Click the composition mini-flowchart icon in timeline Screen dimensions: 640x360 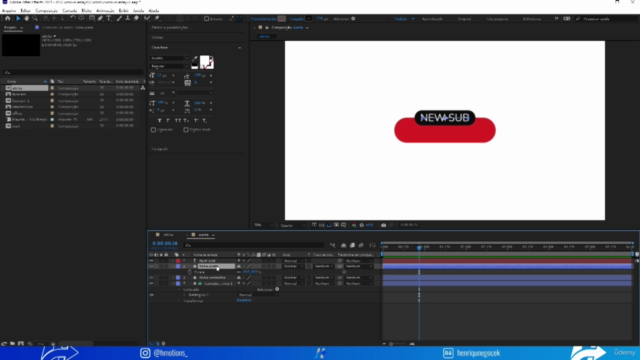(333, 245)
